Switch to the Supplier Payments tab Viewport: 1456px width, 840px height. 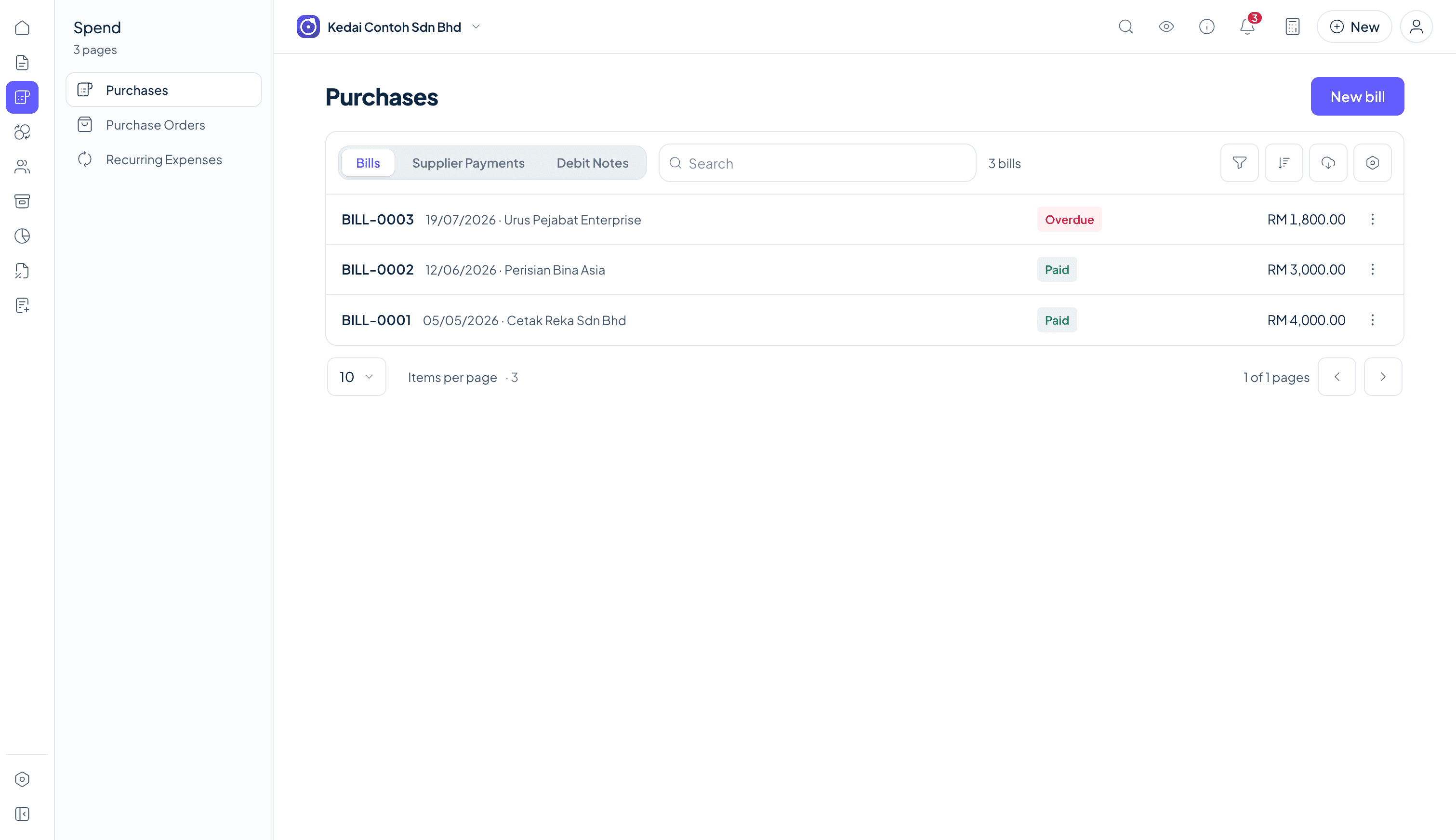click(469, 163)
